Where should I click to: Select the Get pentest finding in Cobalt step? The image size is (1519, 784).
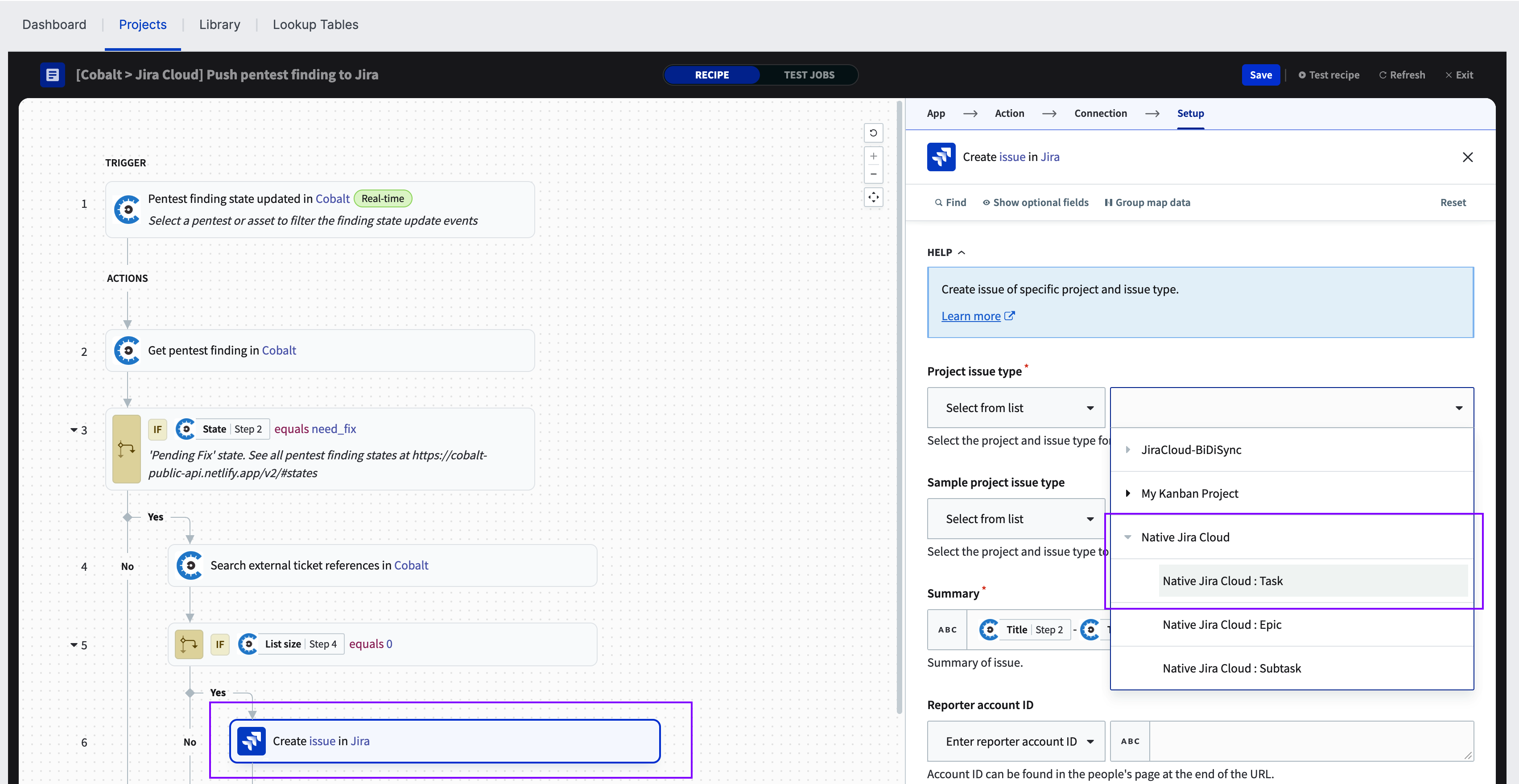tap(320, 350)
